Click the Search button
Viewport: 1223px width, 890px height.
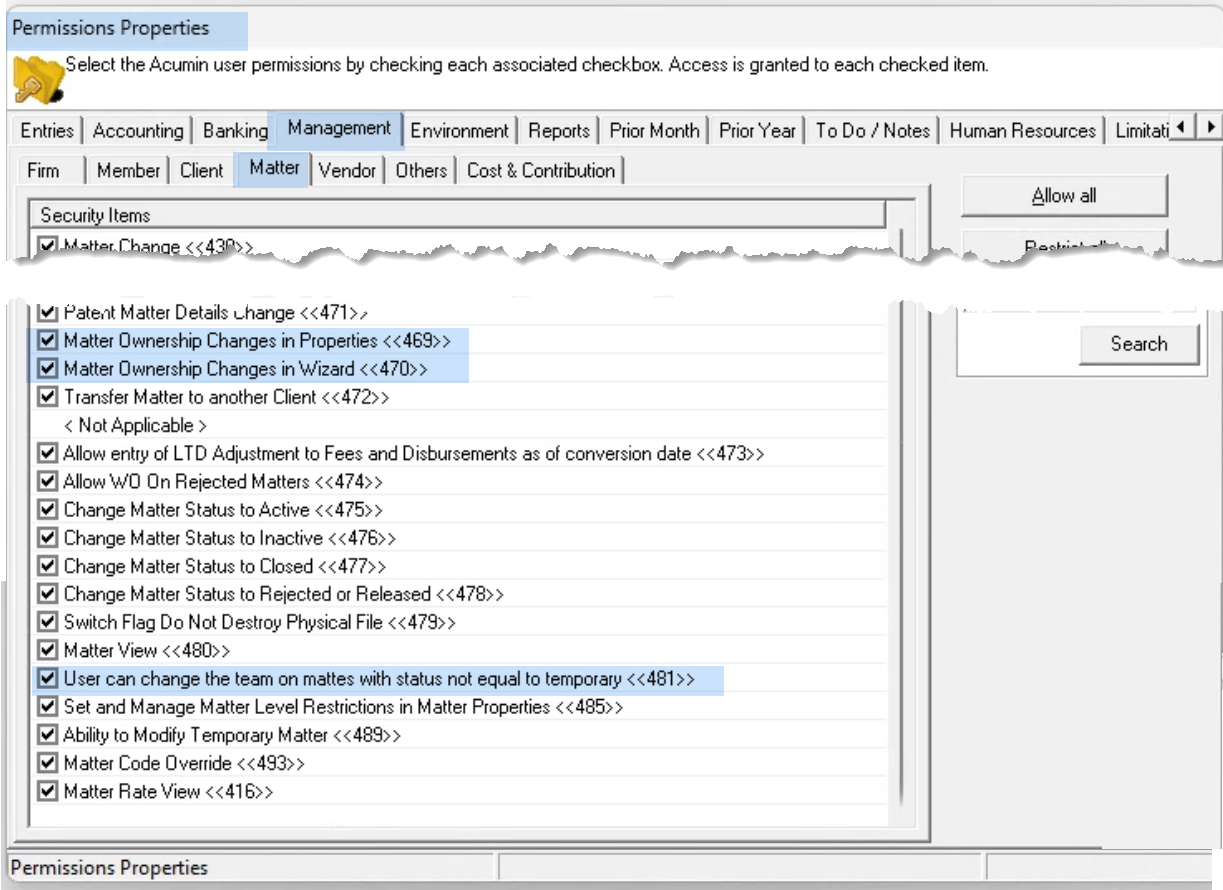1139,344
